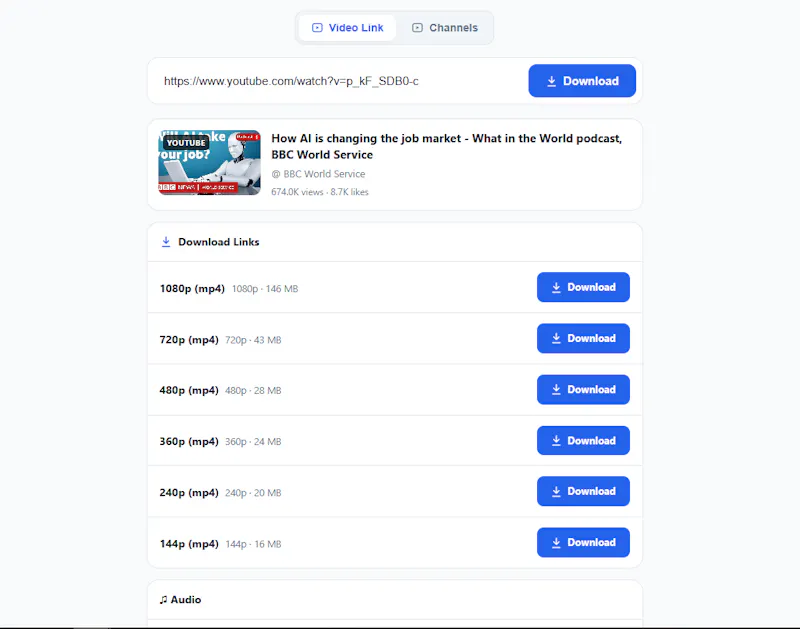Click the Audio section heading
Screen dimensions: 800x629
point(186,599)
